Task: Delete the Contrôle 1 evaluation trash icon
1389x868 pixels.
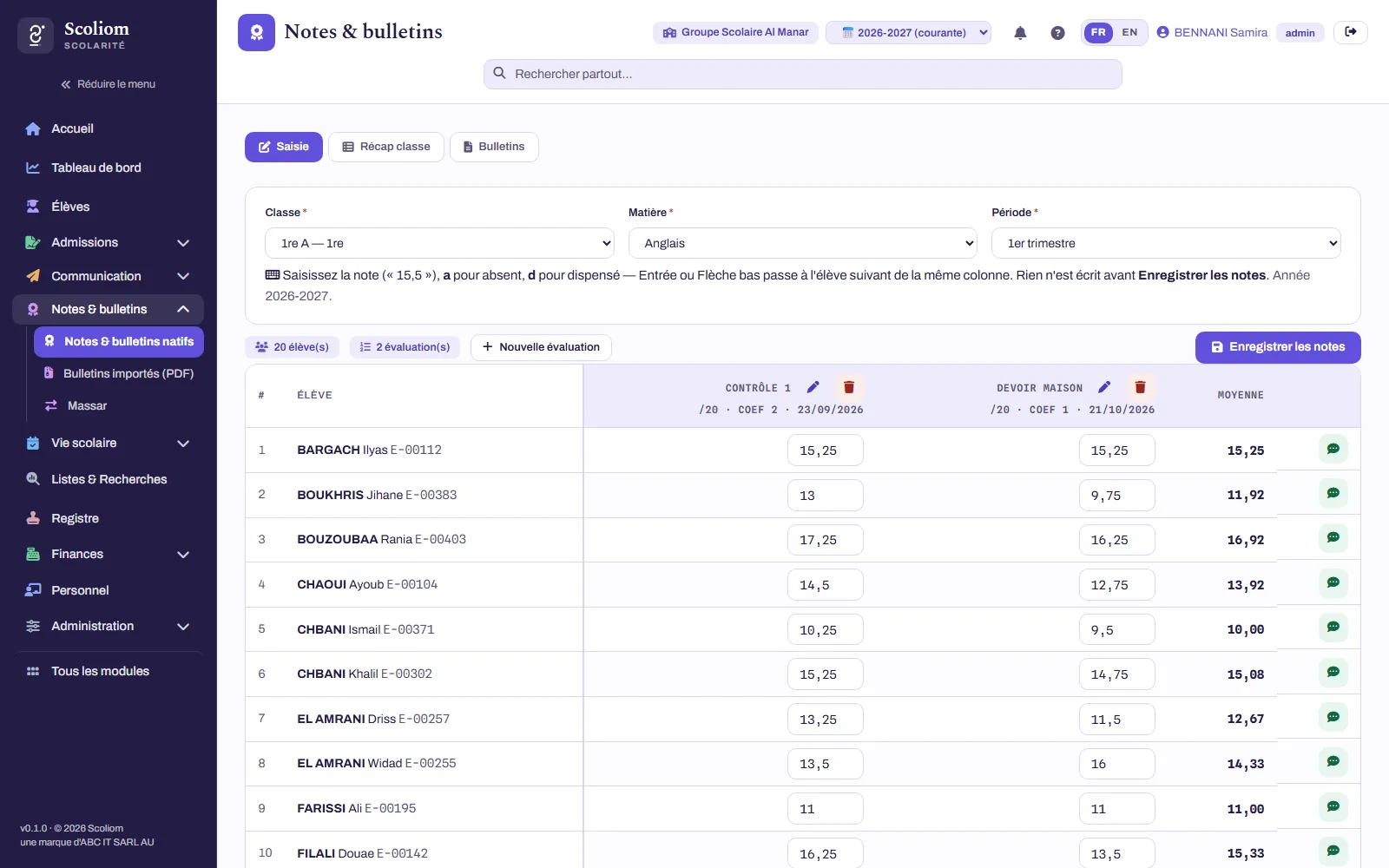Action: tap(849, 387)
